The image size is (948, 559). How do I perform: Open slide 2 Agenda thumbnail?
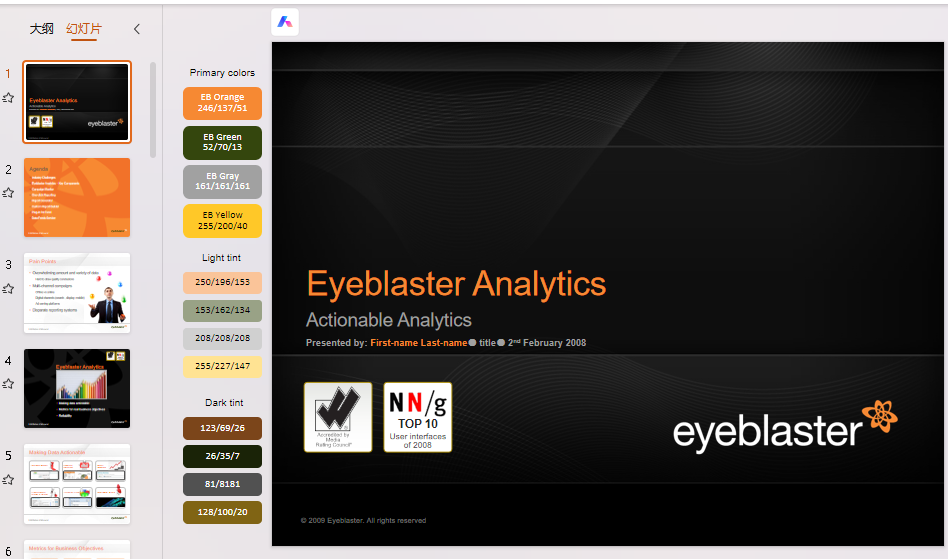[77, 197]
